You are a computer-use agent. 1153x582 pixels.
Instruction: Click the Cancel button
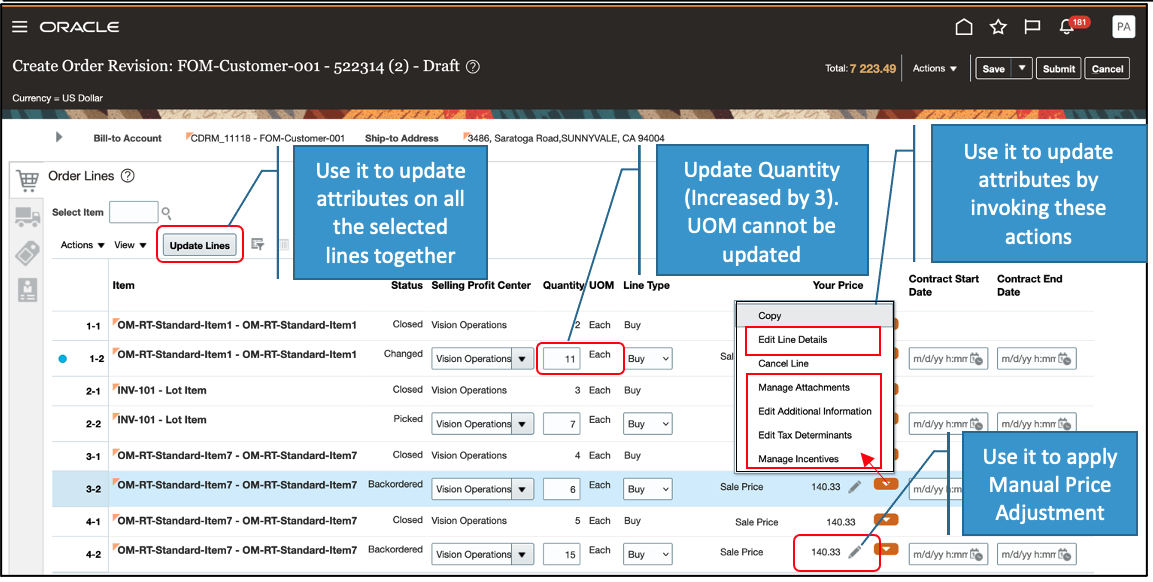coord(1107,68)
